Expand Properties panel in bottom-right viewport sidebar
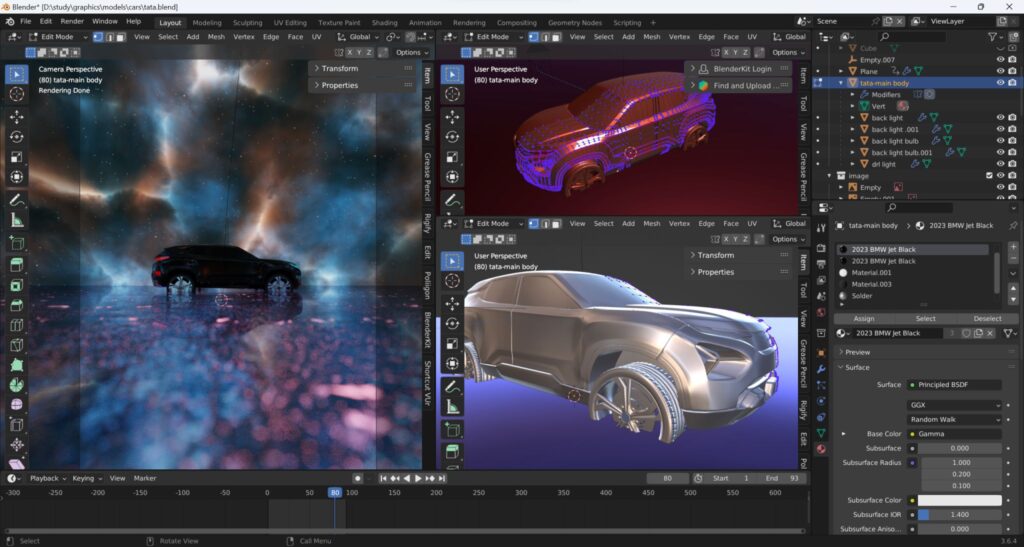The image size is (1024, 547). [x=739, y=272]
